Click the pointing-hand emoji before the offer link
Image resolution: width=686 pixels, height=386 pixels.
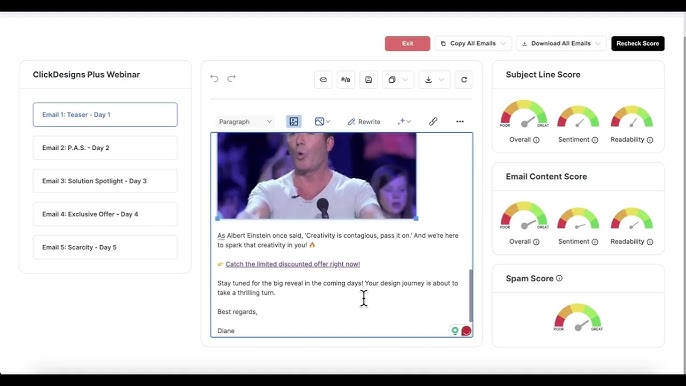(x=220, y=264)
